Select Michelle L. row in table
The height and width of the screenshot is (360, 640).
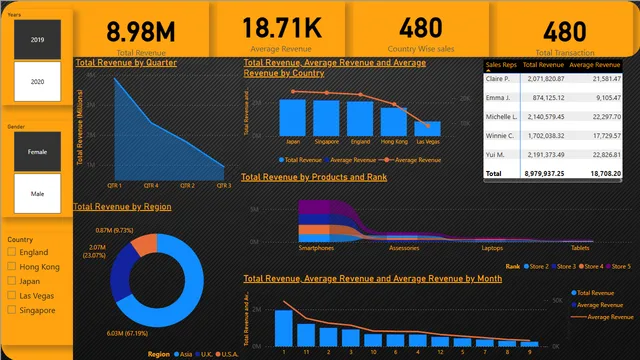[553, 116]
